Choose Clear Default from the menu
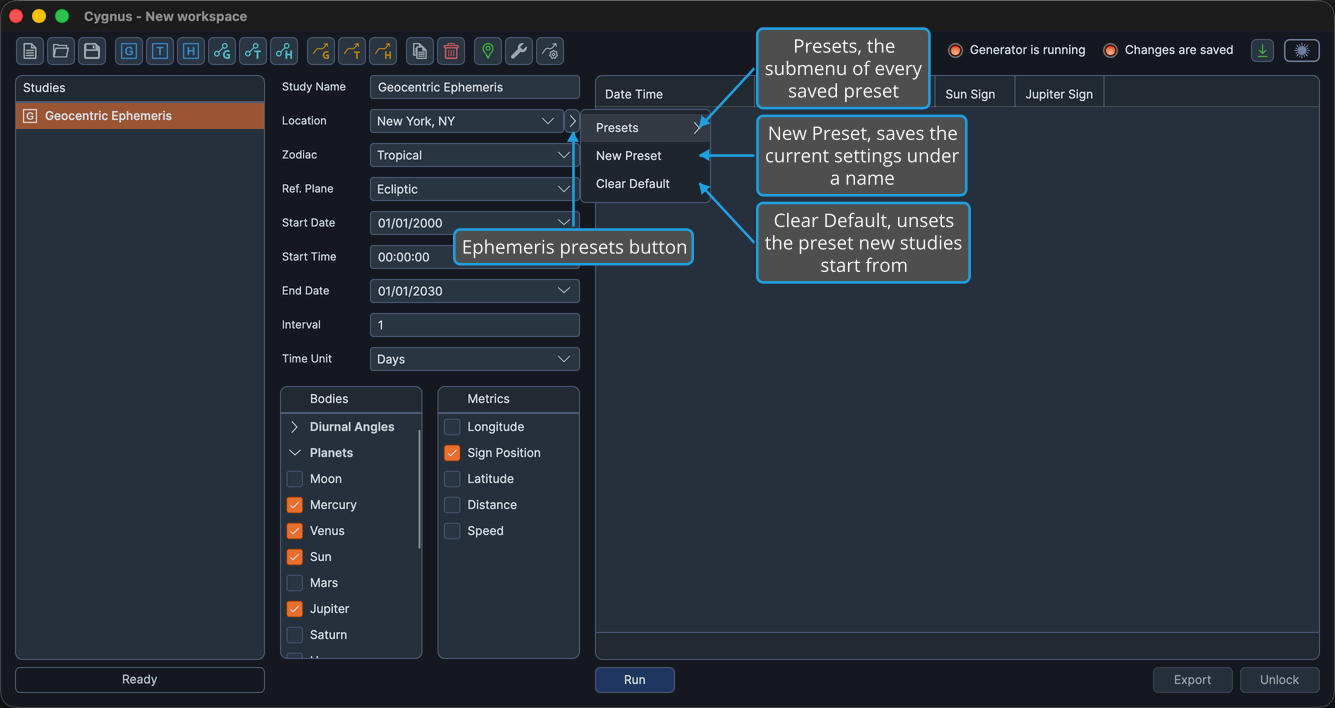The height and width of the screenshot is (708, 1335). pyautogui.click(x=645, y=184)
